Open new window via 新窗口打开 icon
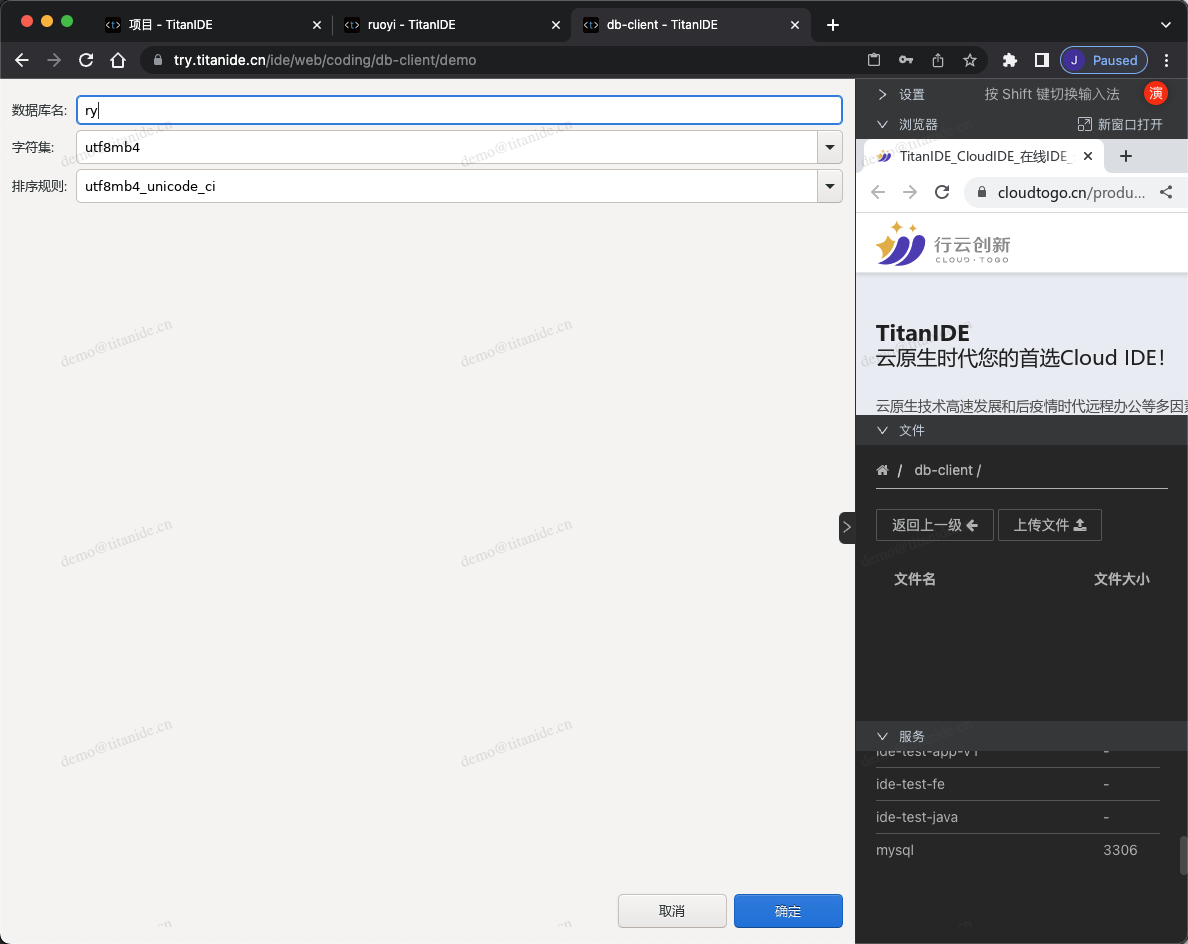Screen dimensions: 1188x944 click(x=1084, y=124)
